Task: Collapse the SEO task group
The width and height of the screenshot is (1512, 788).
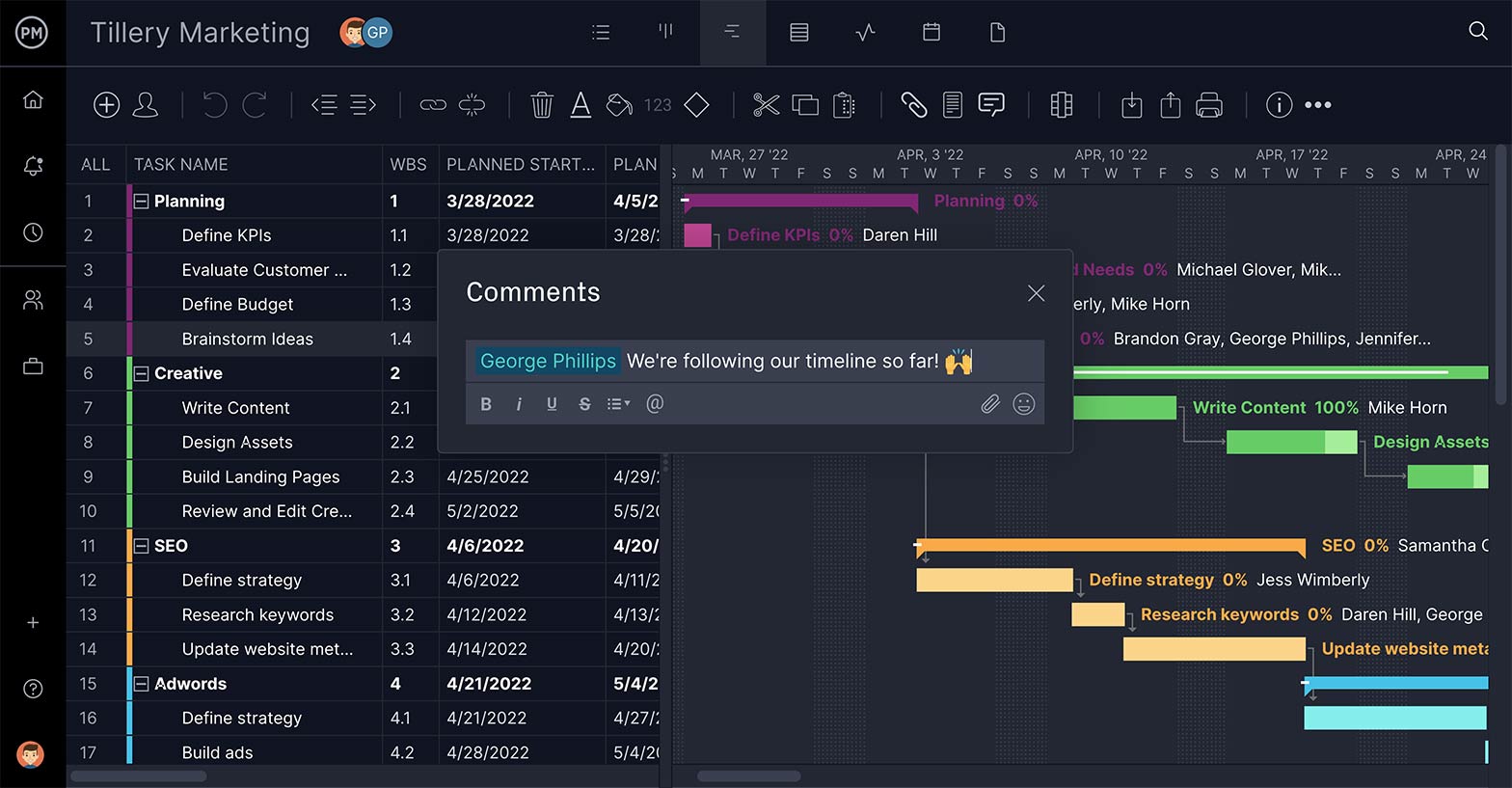Action: tap(142, 546)
